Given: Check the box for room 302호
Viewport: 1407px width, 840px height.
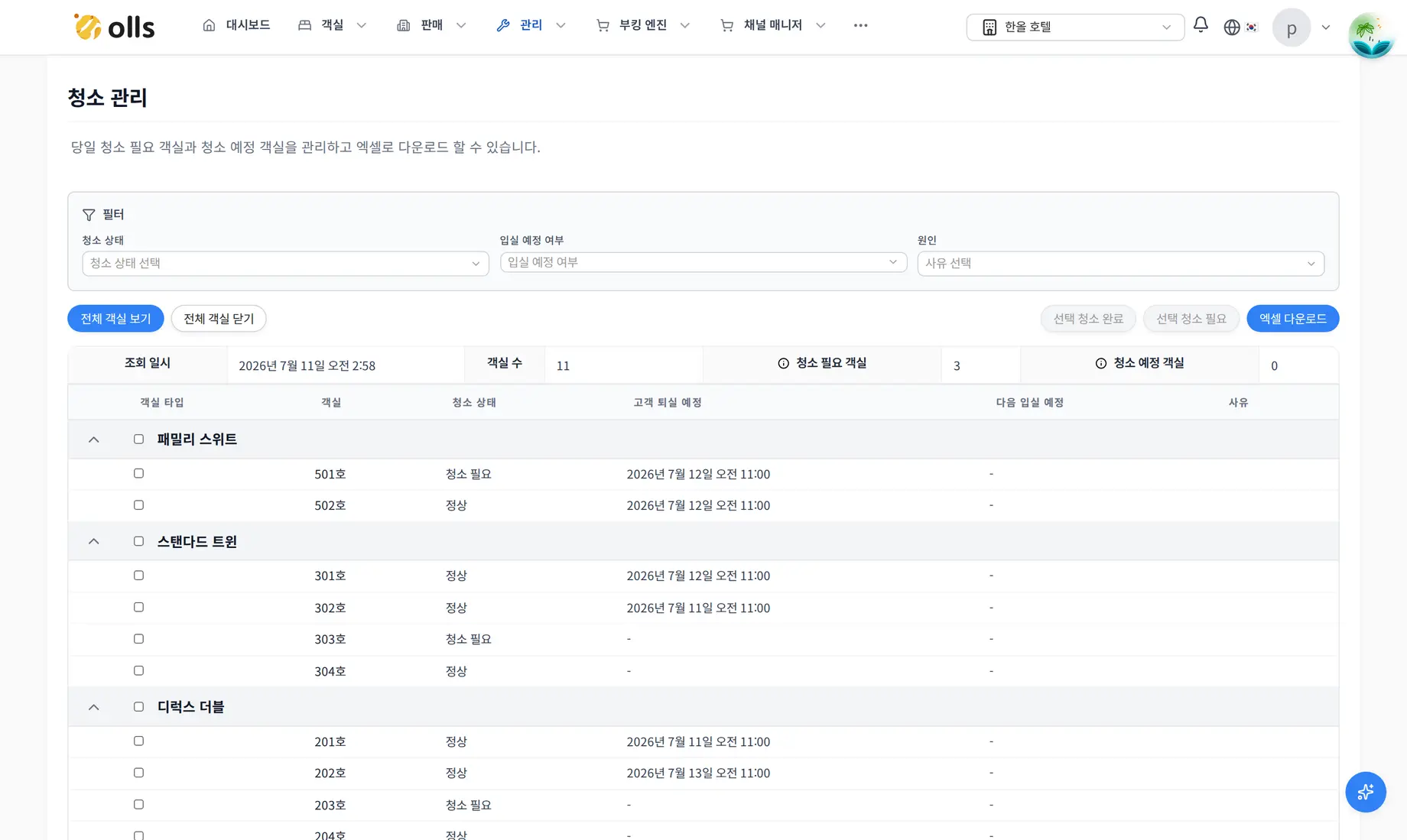Looking at the screenshot, I should pos(138,607).
